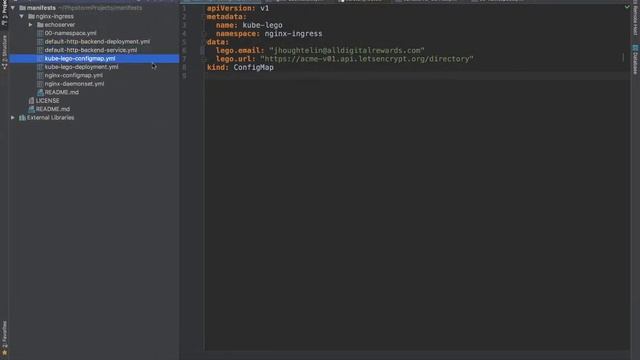Screen dimensions: 640x360
Task: Click the data key in editor
Action: (x=218, y=42)
